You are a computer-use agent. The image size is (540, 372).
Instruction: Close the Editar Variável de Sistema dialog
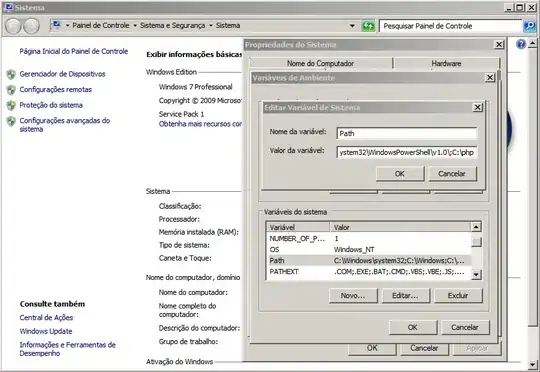point(477,107)
